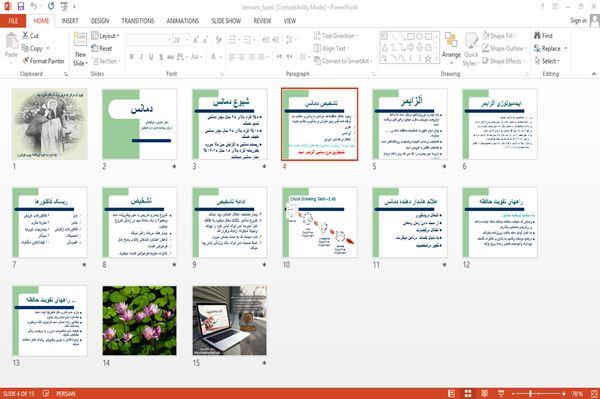Viewport: 600px width, 399px height.
Task: Collapse the ribbon arrow
Action: click(x=593, y=74)
